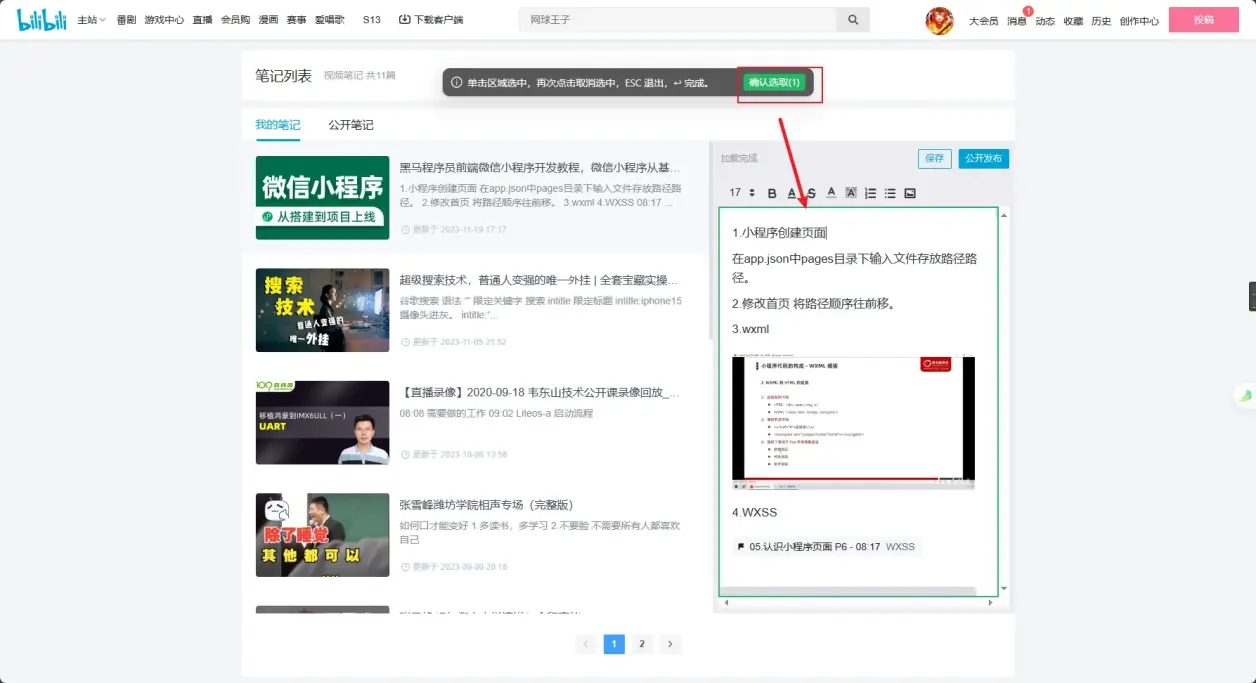Open 消息 with notification badge

[x=1017, y=21]
